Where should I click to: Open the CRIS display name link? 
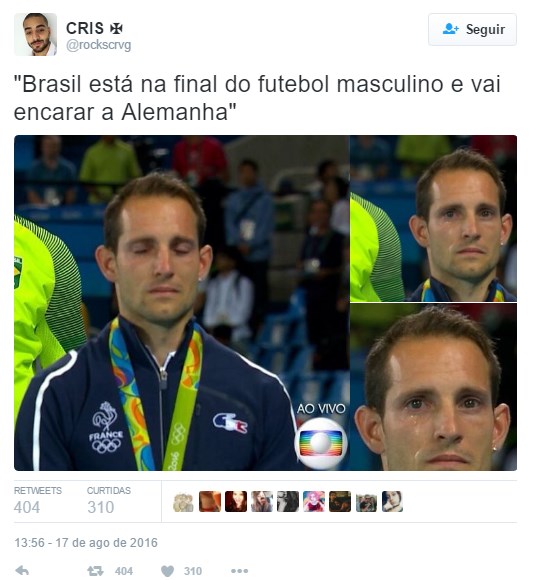[85, 28]
